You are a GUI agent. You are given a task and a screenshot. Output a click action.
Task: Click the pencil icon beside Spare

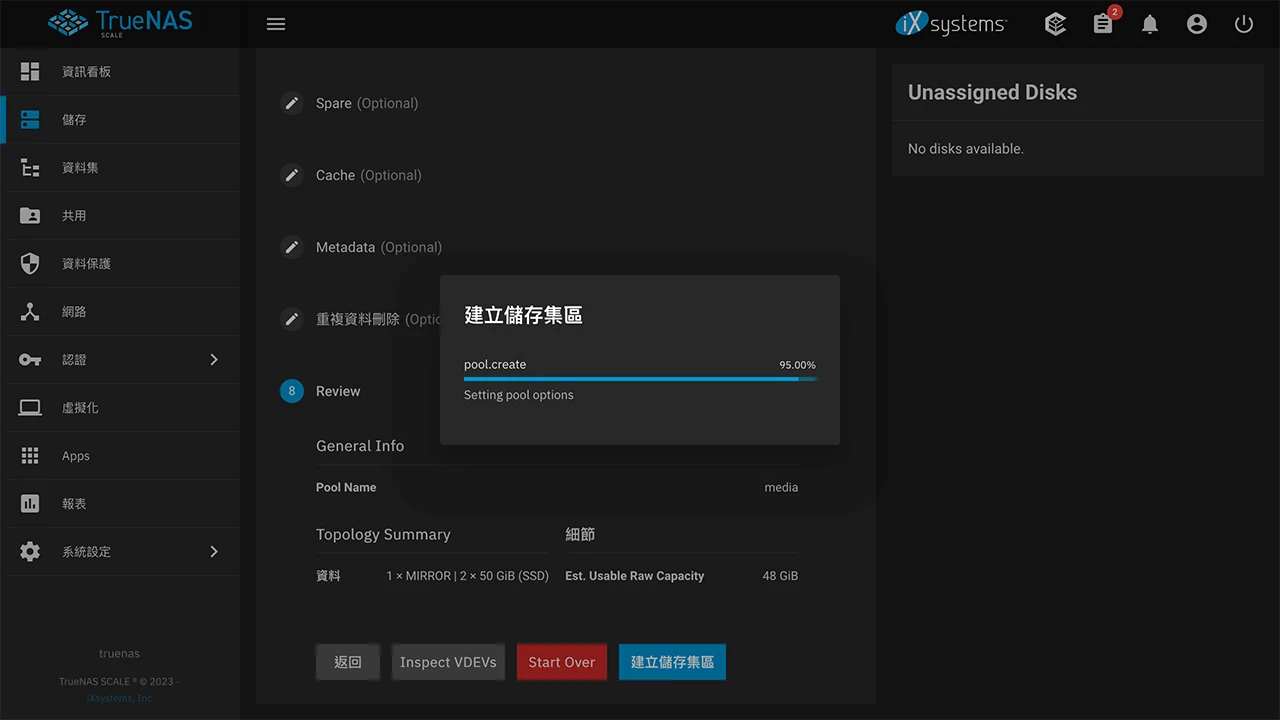pos(291,103)
